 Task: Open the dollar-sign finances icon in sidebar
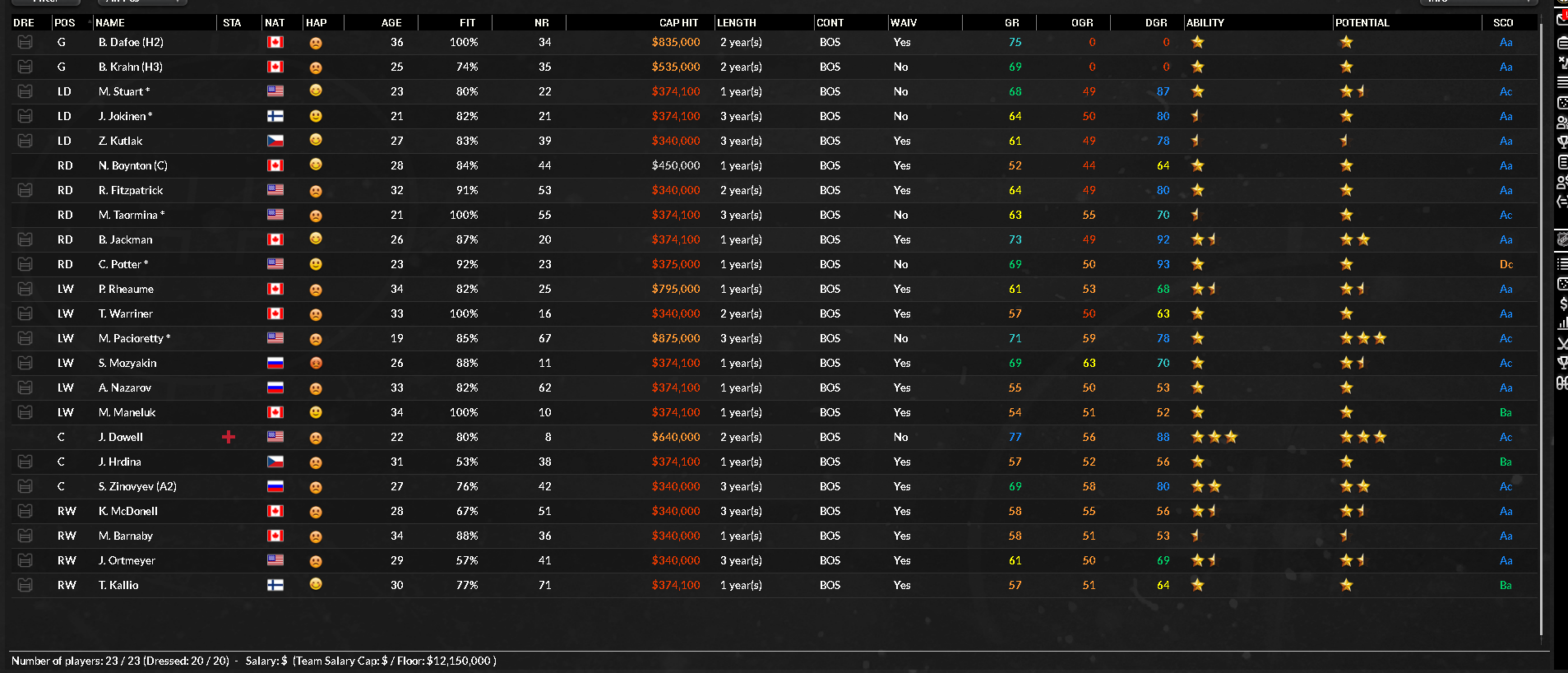click(x=1562, y=304)
